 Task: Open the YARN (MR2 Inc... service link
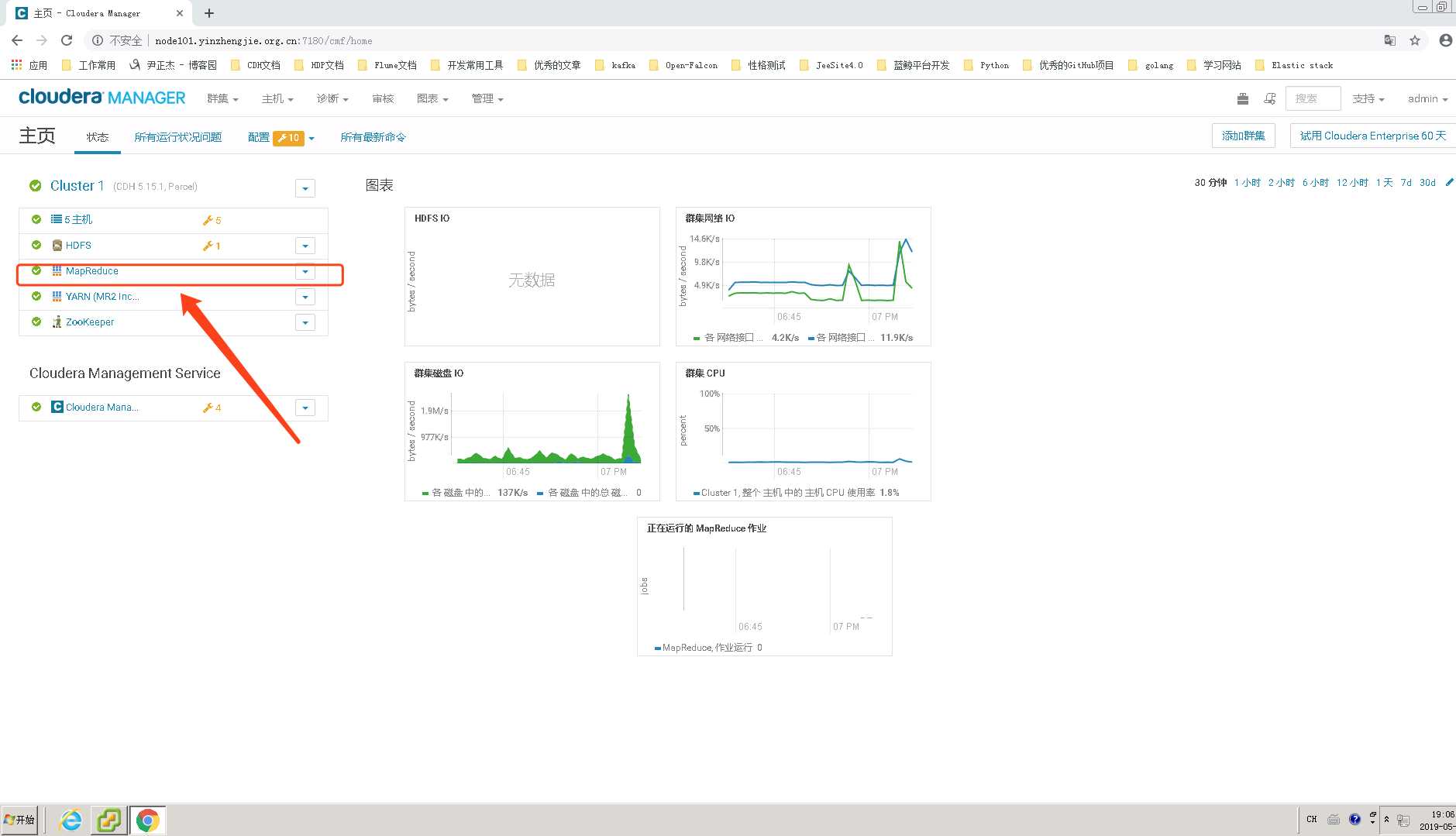pyautogui.click(x=102, y=297)
